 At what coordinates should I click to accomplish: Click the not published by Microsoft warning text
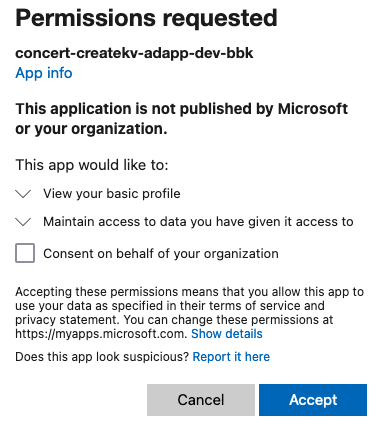(181, 109)
